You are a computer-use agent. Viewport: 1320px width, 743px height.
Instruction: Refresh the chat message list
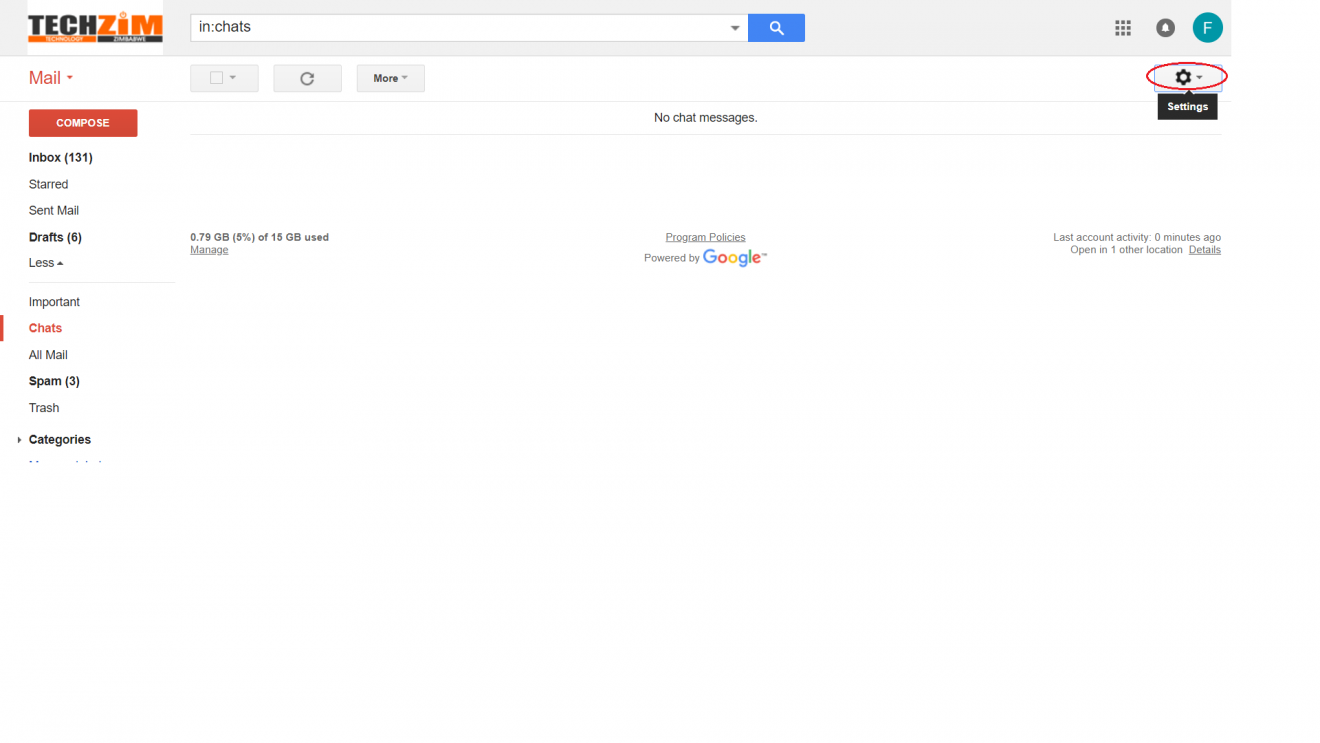(307, 78)
